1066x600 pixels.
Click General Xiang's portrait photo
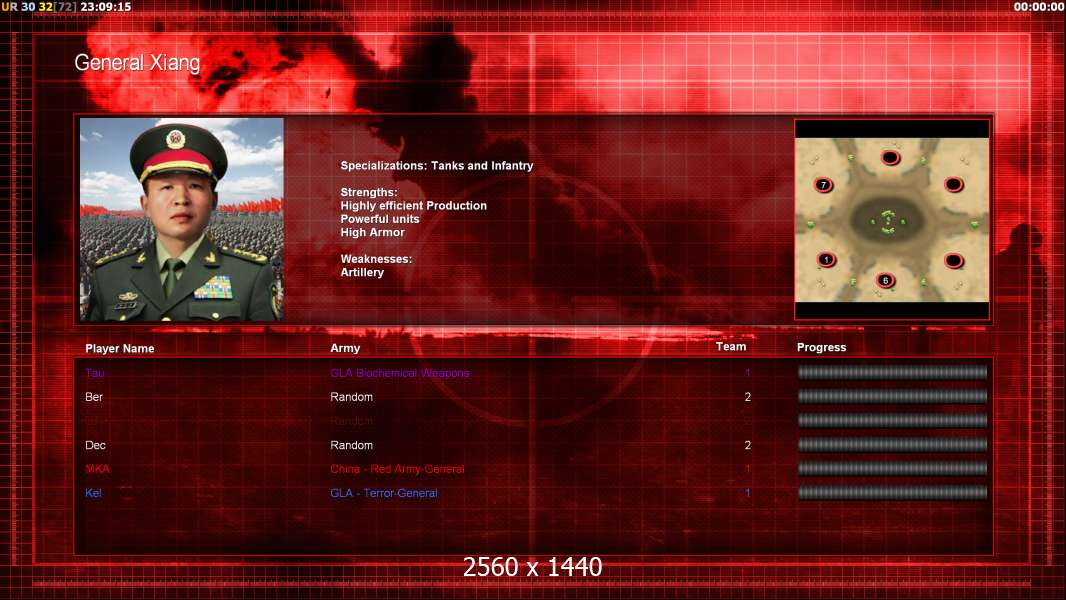(x=182, y=219)
